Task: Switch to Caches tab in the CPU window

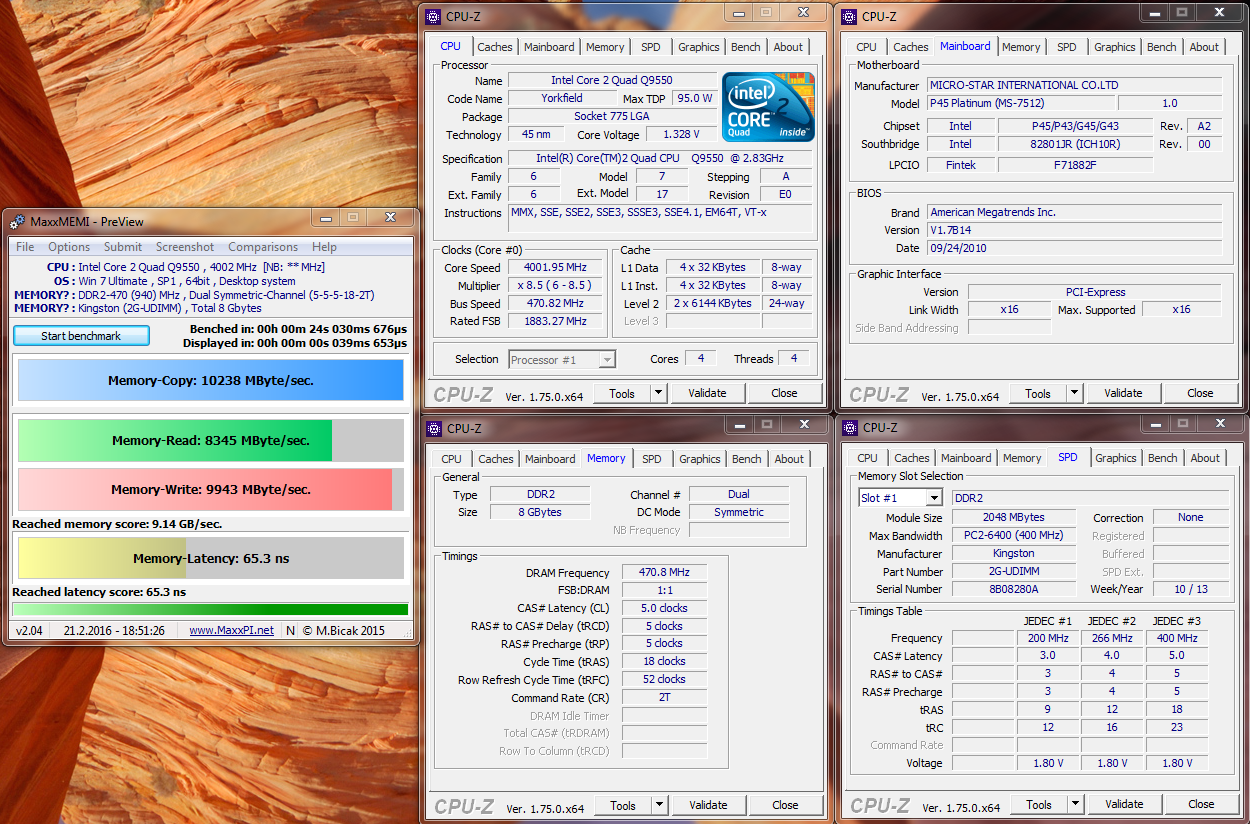Action: [495, 47]
